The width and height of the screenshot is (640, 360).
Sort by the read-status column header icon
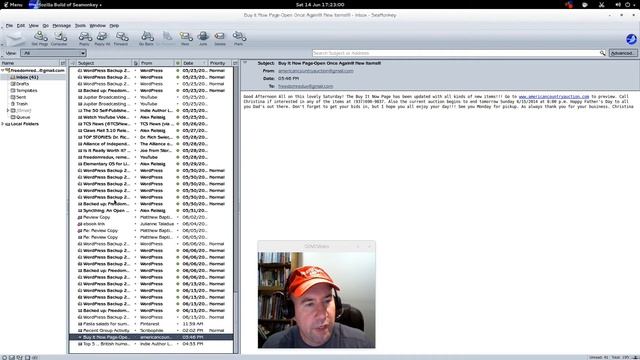(x=178, y=63)
